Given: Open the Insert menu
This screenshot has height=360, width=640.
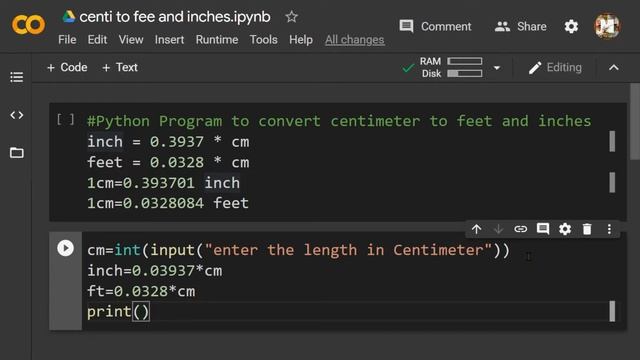Looking at the screenshot, I should (x=169, y=40).
